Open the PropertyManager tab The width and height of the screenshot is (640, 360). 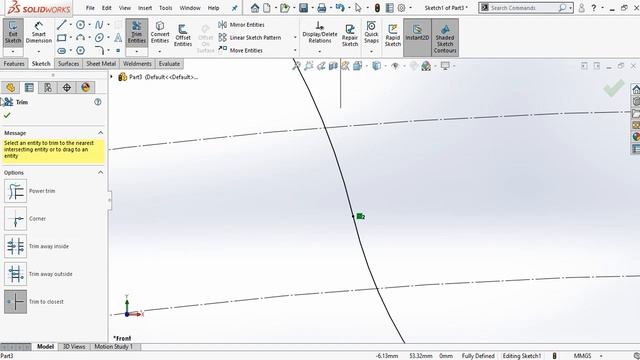(29, 87)
